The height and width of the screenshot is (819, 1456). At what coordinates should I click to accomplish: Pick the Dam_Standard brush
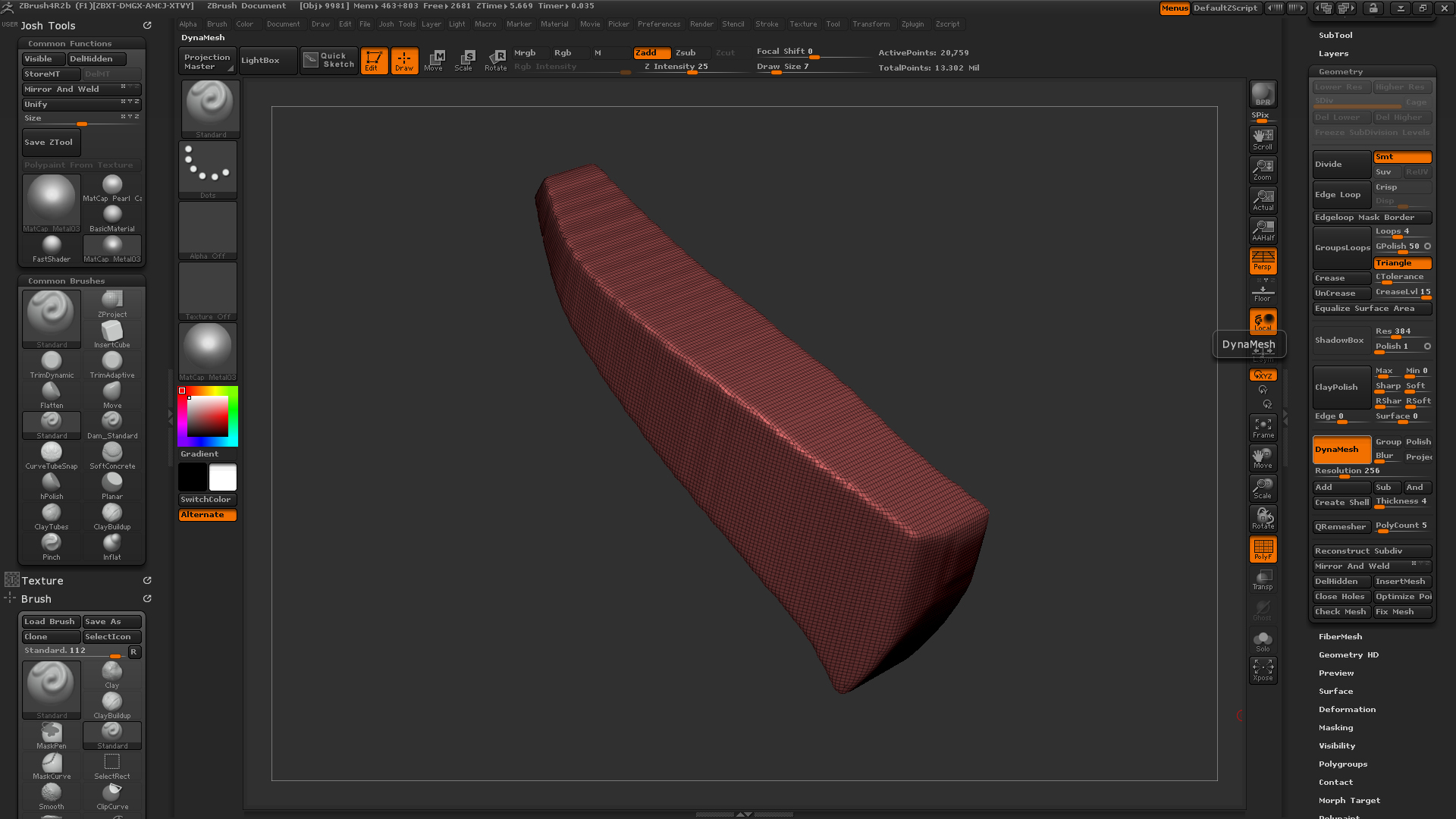pos(112,425)
